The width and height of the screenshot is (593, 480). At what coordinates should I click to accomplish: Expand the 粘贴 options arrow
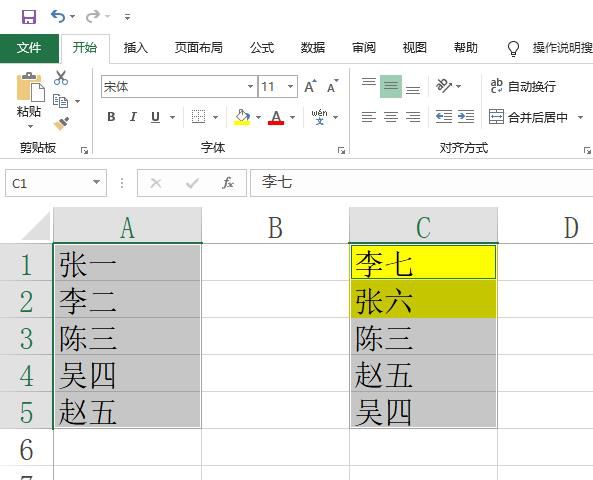30,126
